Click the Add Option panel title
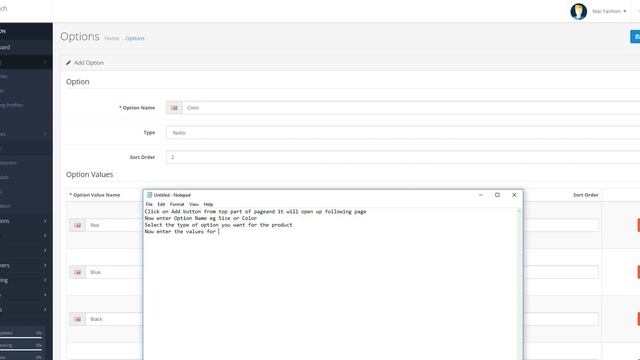The height and width of the screenshot is (360, 640). pyautogui.click(x=89, y=63)
